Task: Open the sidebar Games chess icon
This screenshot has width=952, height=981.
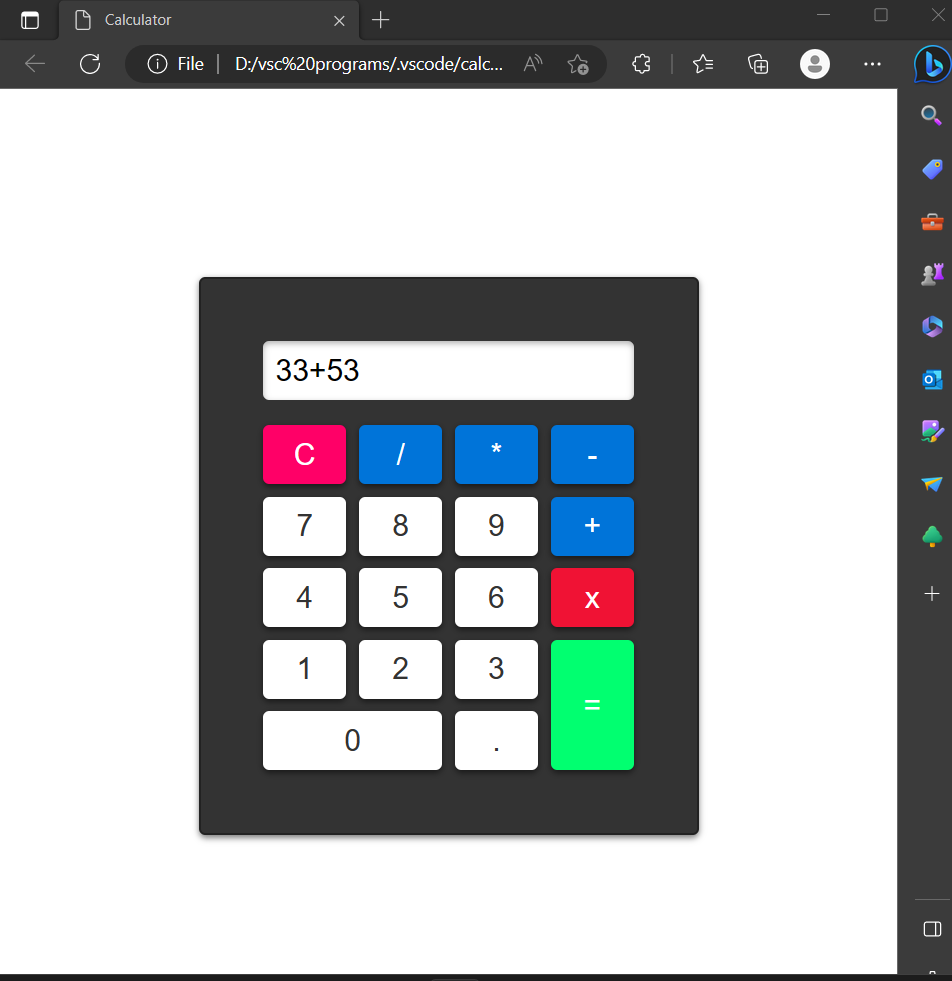Action: 932,274
